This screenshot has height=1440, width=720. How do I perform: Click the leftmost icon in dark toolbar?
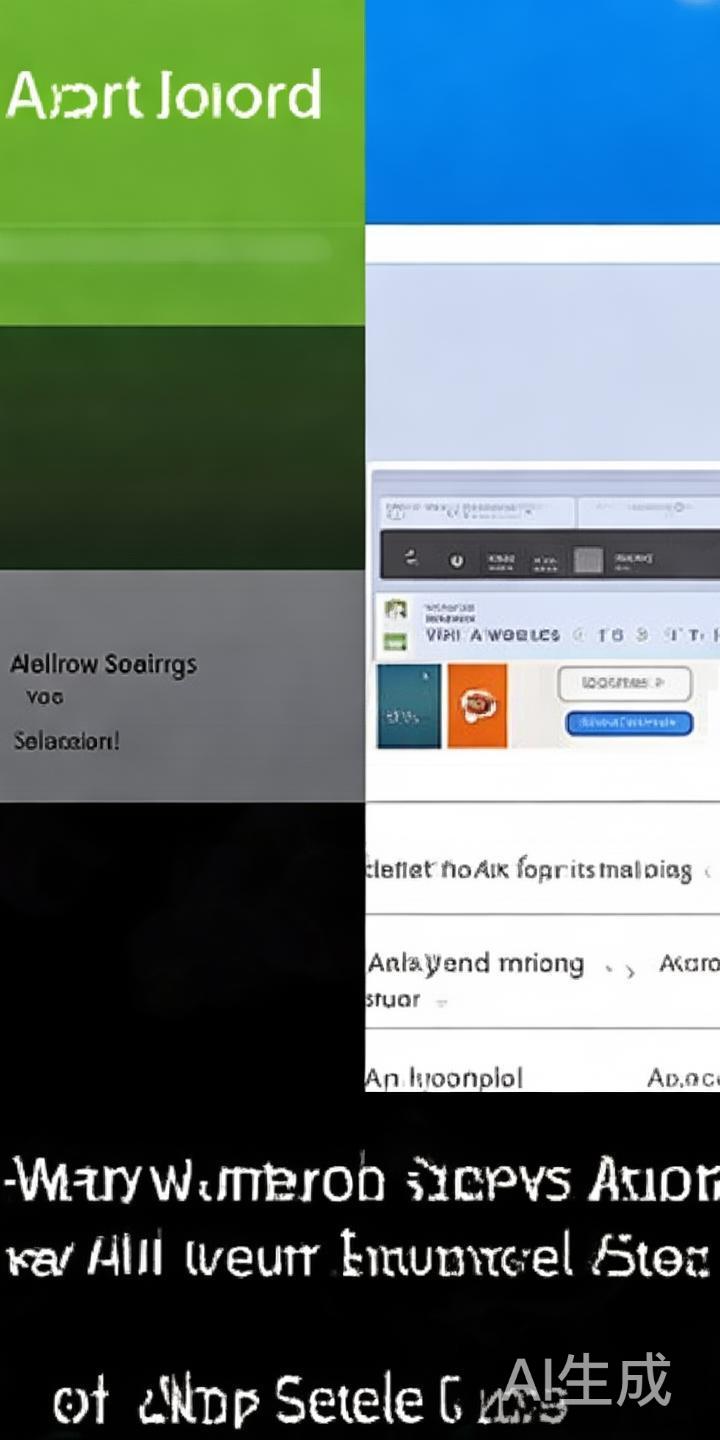411,559
